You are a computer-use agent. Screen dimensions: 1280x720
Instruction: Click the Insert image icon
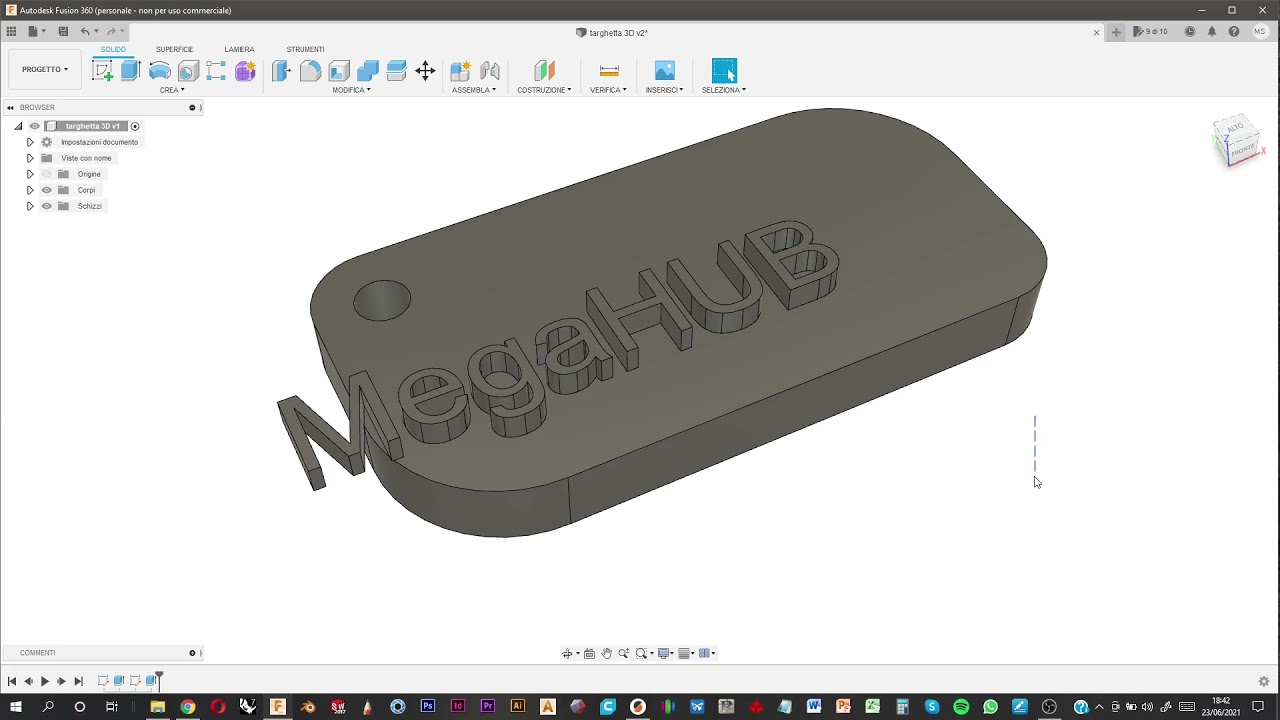(665, 70)
